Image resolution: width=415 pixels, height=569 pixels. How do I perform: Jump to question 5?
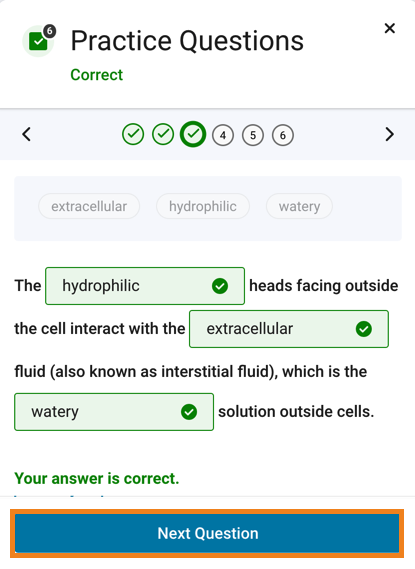[x=253, y=135]
